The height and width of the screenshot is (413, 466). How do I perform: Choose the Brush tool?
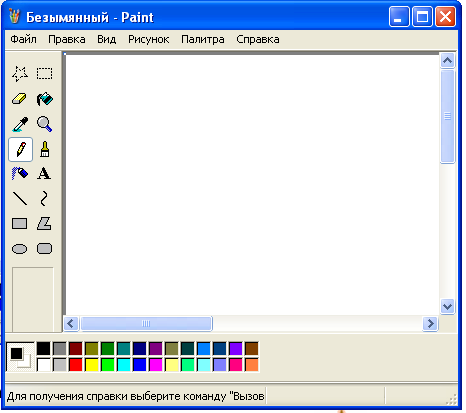pos(44,149)
